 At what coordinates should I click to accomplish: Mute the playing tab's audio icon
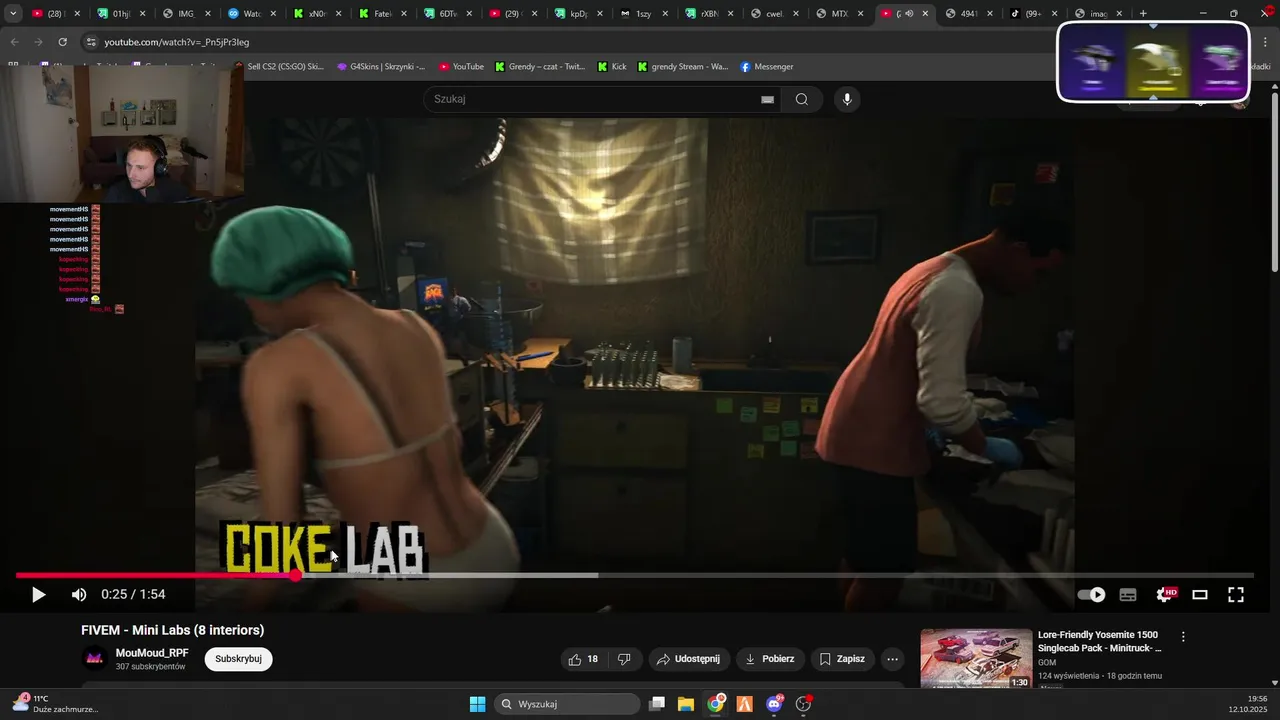908,14
